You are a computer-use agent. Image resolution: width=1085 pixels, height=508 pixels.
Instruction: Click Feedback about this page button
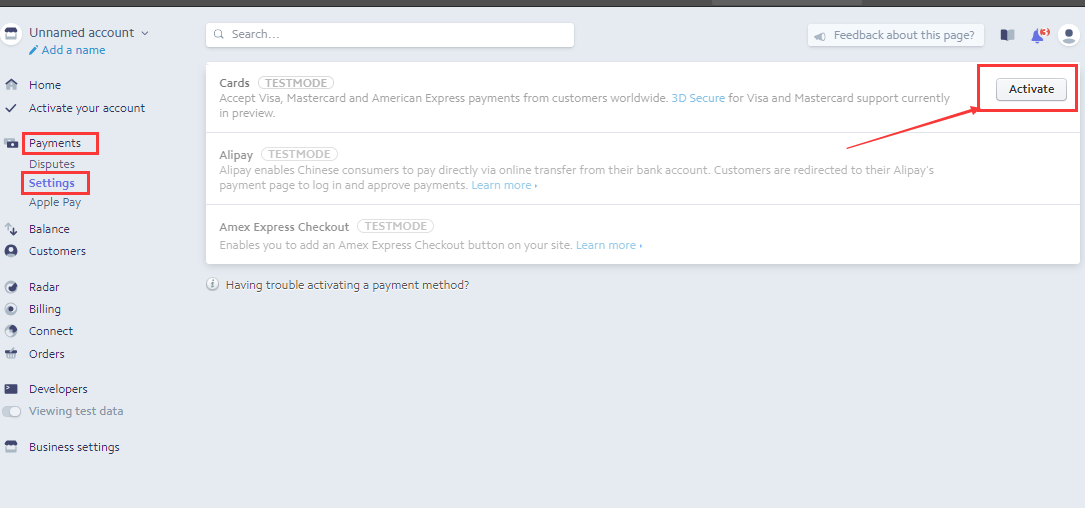[x=896, y=35]
